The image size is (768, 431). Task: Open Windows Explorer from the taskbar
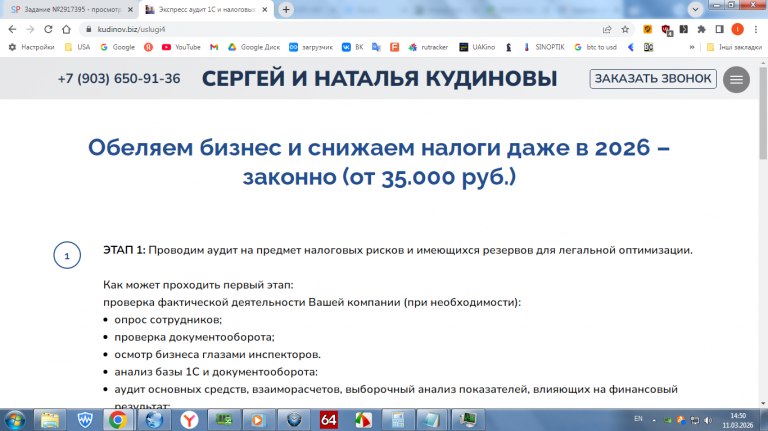pos(49,420)
